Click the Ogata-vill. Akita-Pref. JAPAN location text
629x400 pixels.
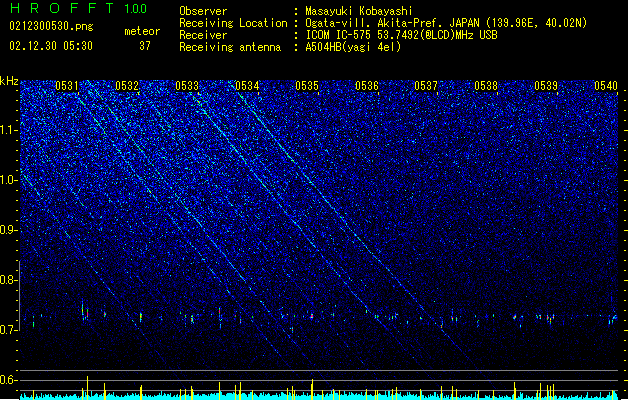point(446,23)
